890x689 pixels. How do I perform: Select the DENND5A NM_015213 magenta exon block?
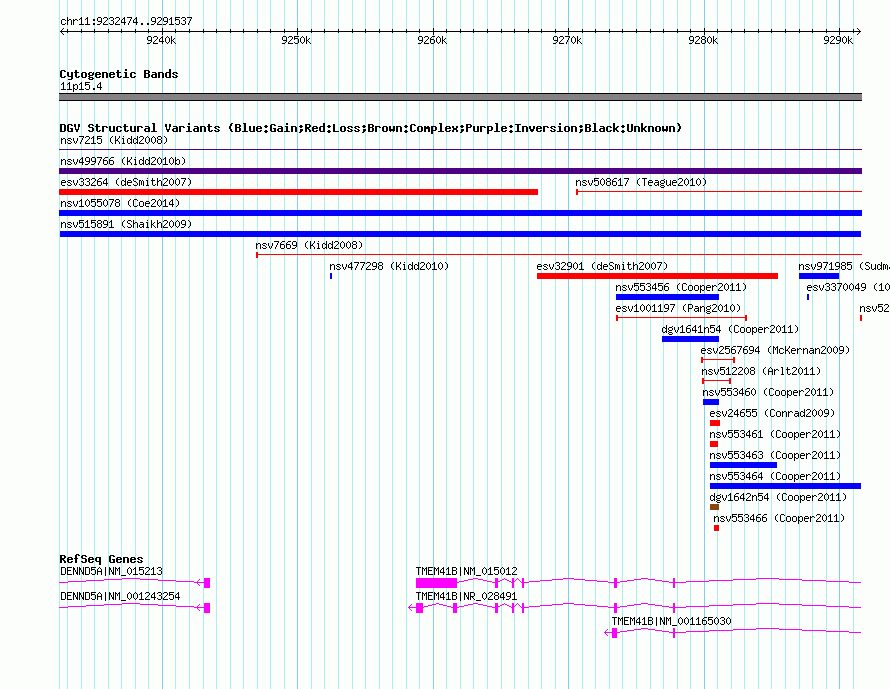(x=207, y=583)
